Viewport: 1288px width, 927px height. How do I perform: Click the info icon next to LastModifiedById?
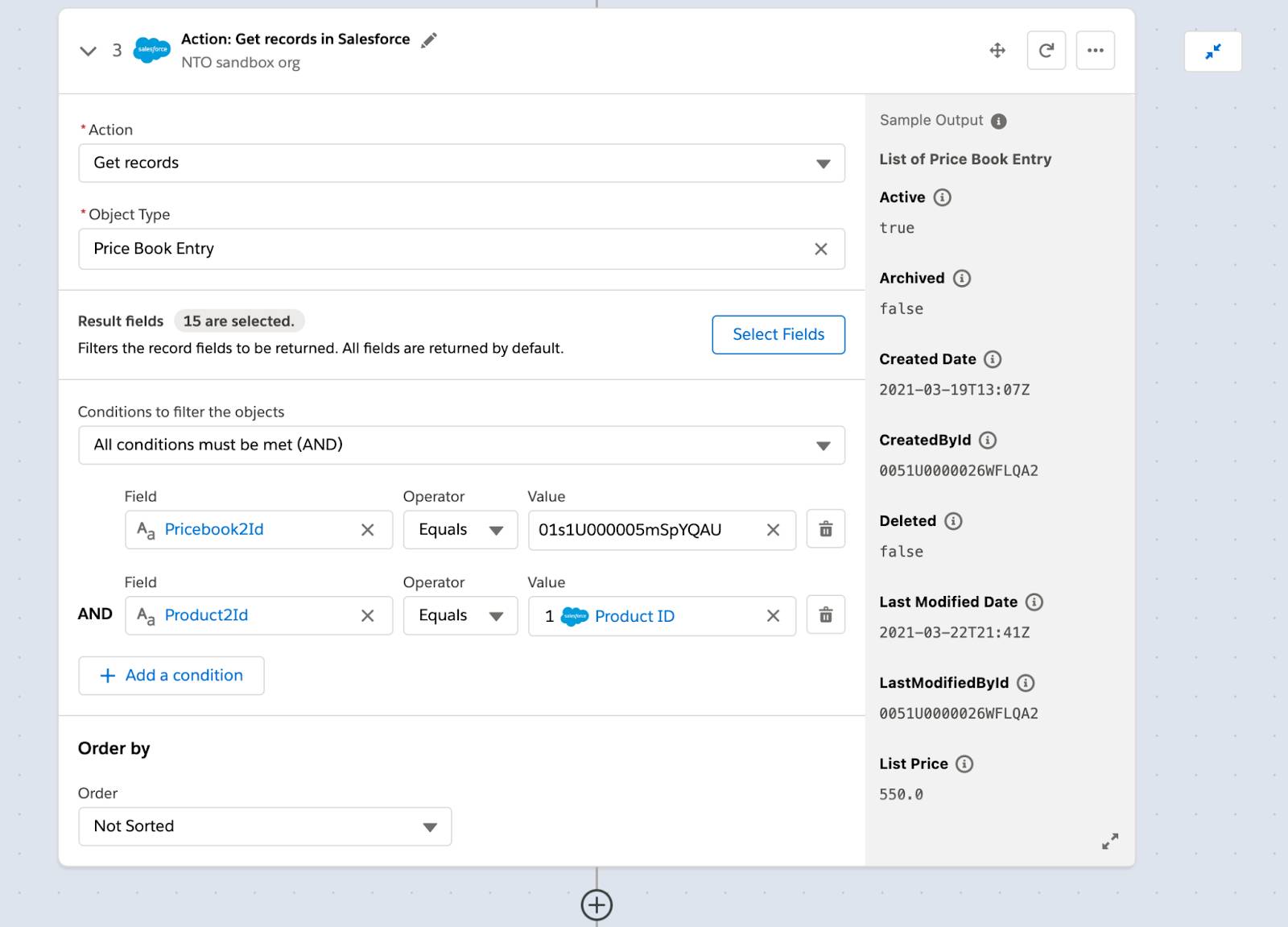pos(1026,683)
